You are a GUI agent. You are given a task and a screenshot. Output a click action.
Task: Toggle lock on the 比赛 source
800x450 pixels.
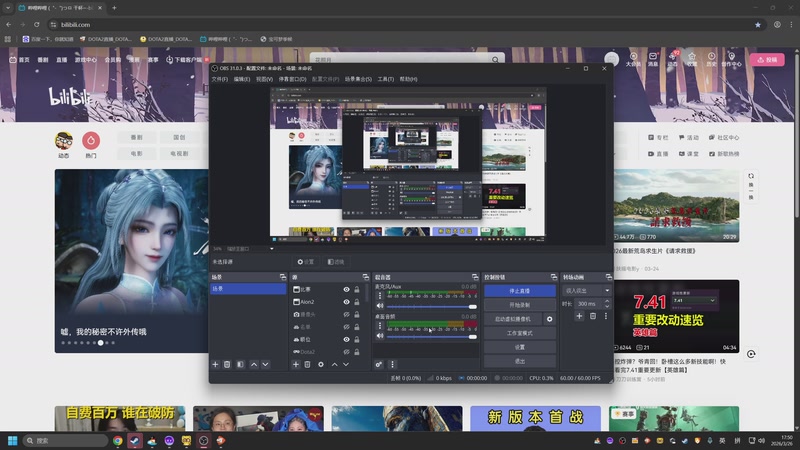click(357, 289)
